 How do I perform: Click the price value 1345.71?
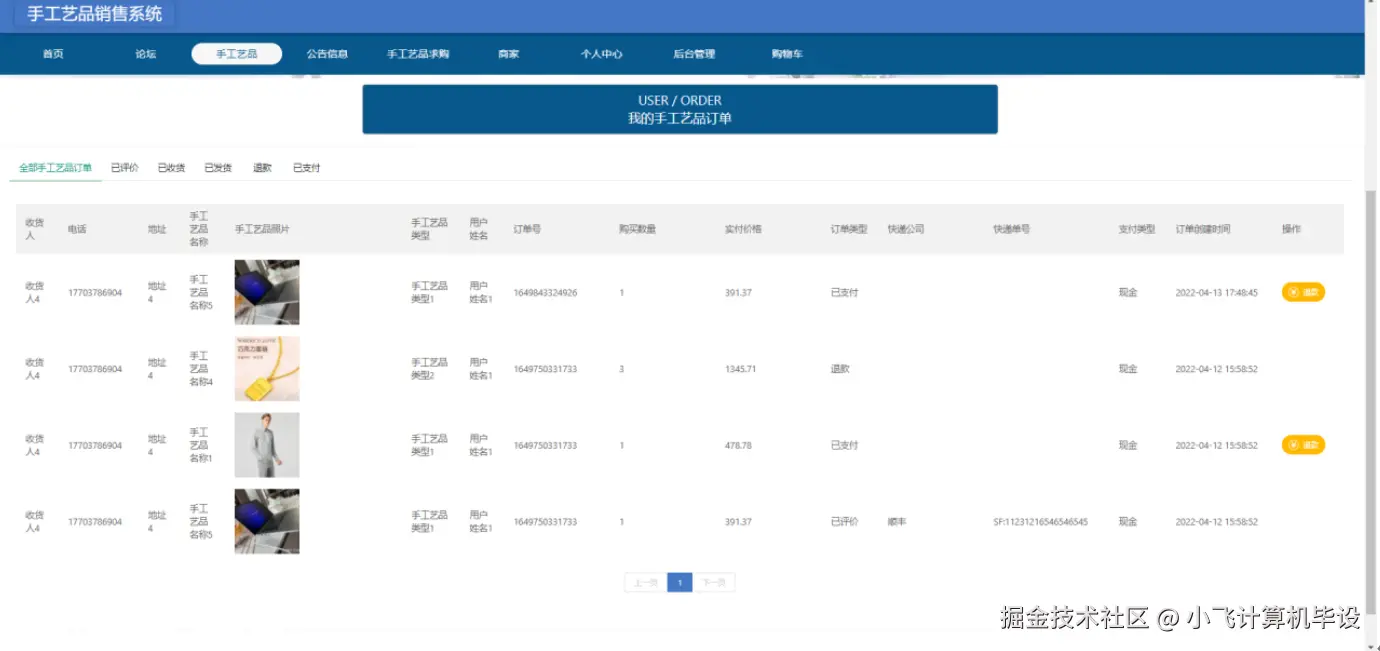pos(740,369)
